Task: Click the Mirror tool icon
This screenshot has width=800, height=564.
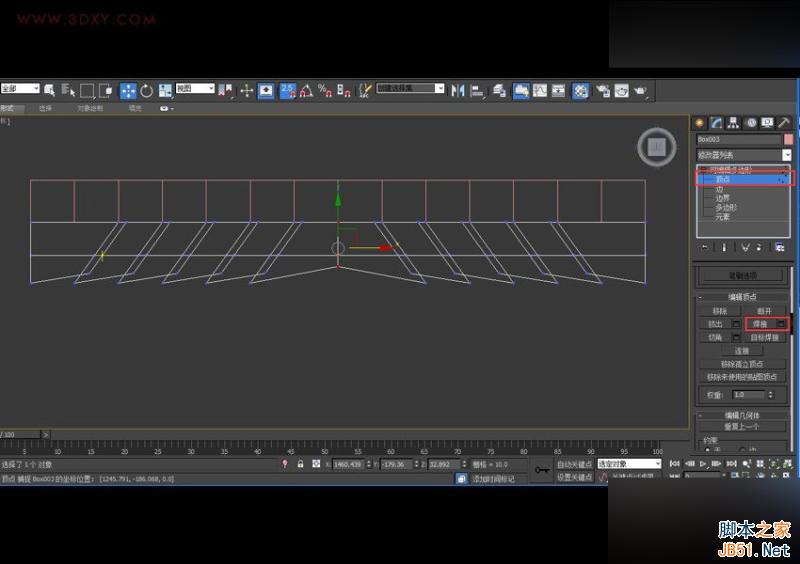Action: [459, 90]
